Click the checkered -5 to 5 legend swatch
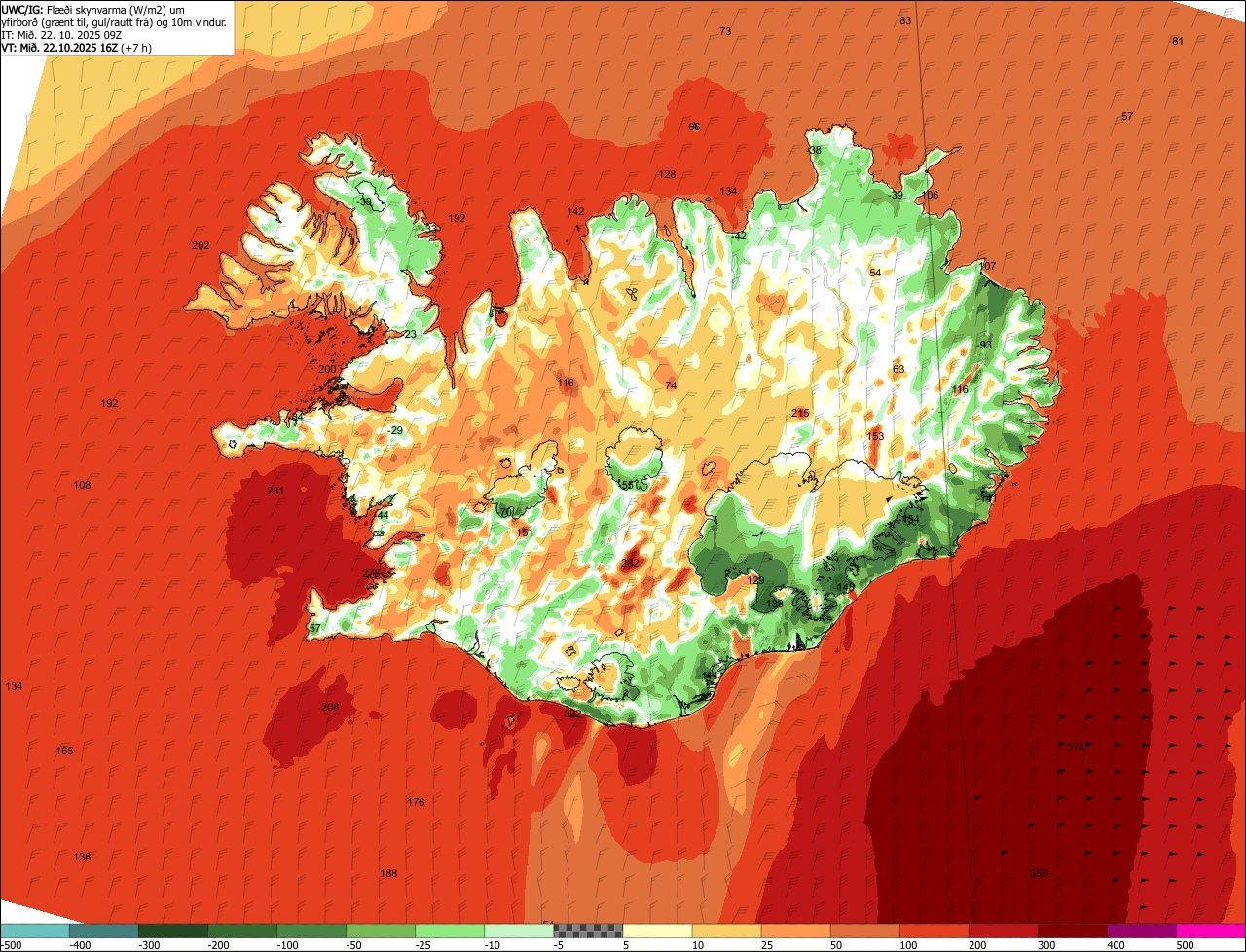 click(x=587, y=931)
